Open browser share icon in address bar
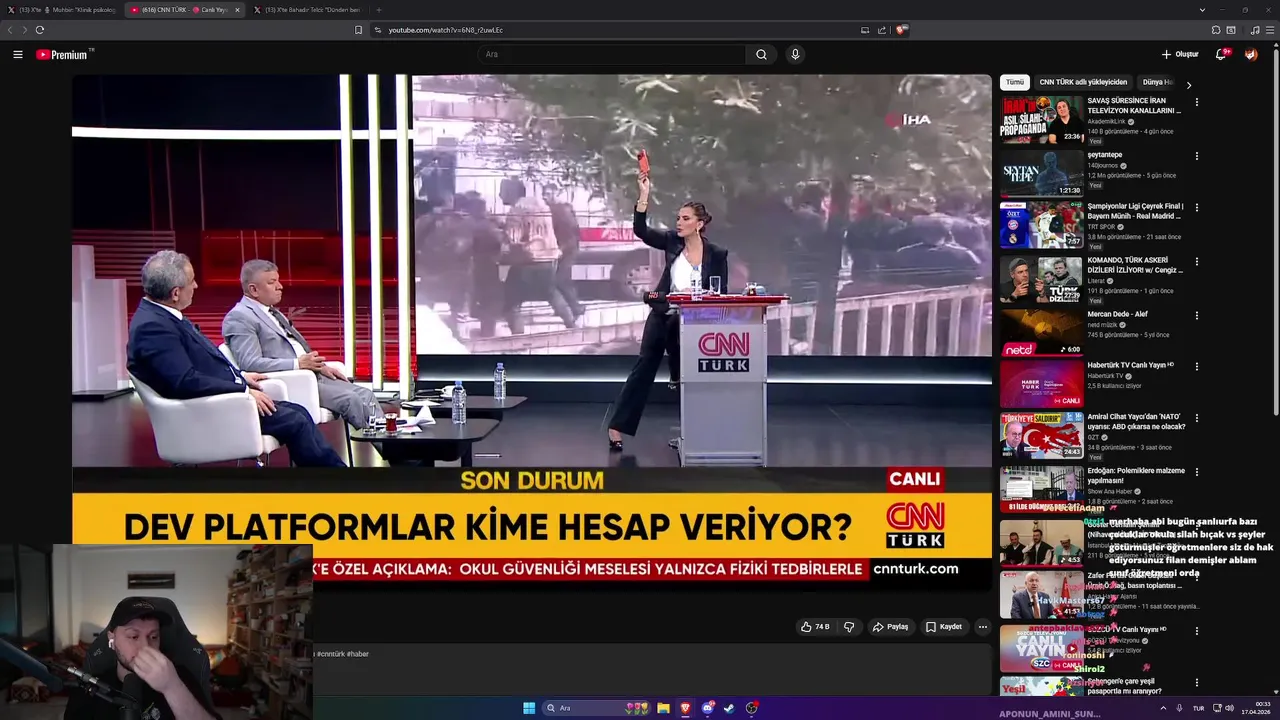Viewport: 1280px width, 720px height. tap(882, 30)
